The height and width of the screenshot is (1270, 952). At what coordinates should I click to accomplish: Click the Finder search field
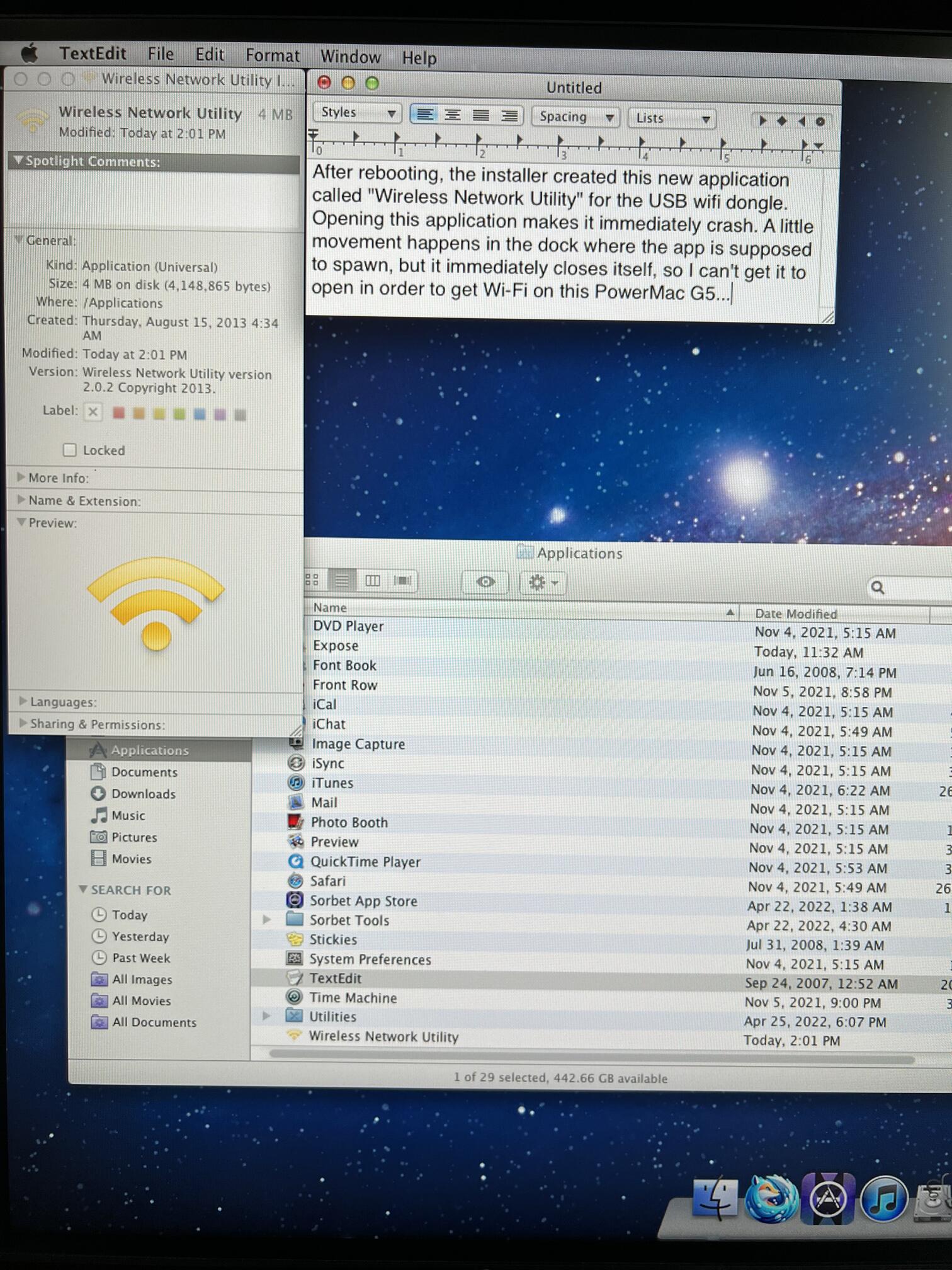910,588
